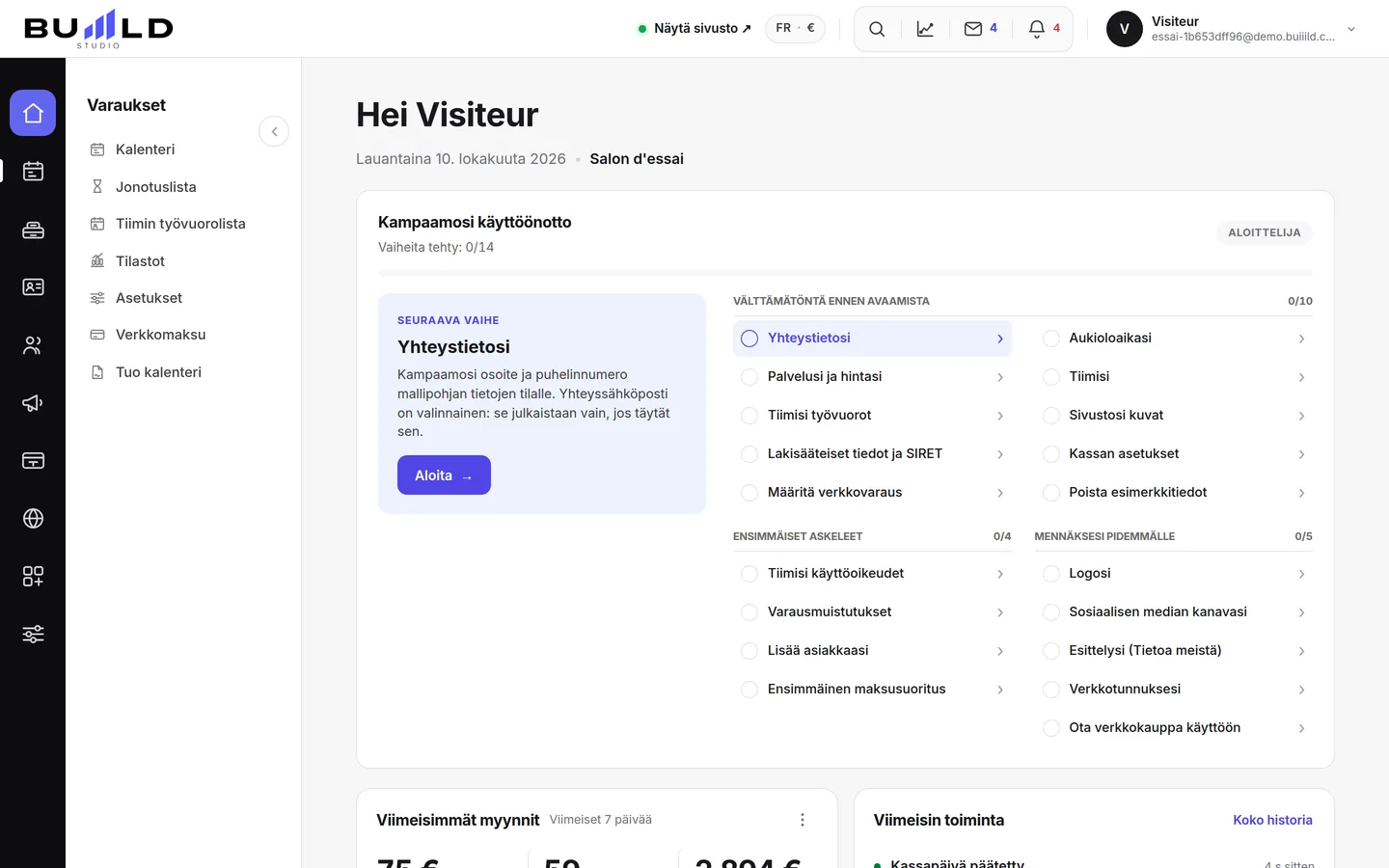Open the calendar bookings icon in the dark sidebar
Viewport: 1389px width, 868px height.
(x=33, y=171)
